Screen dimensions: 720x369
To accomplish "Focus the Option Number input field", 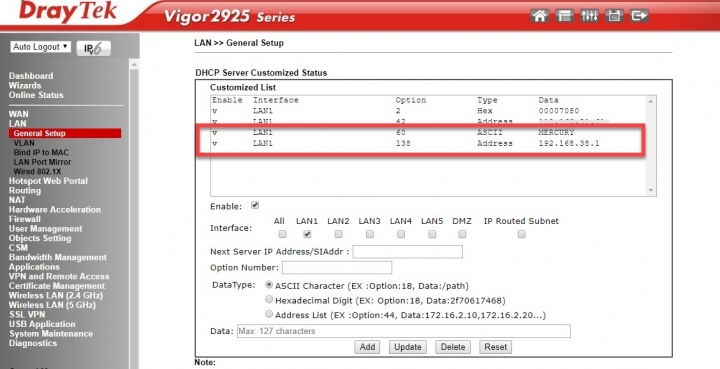I will (337, 268).
